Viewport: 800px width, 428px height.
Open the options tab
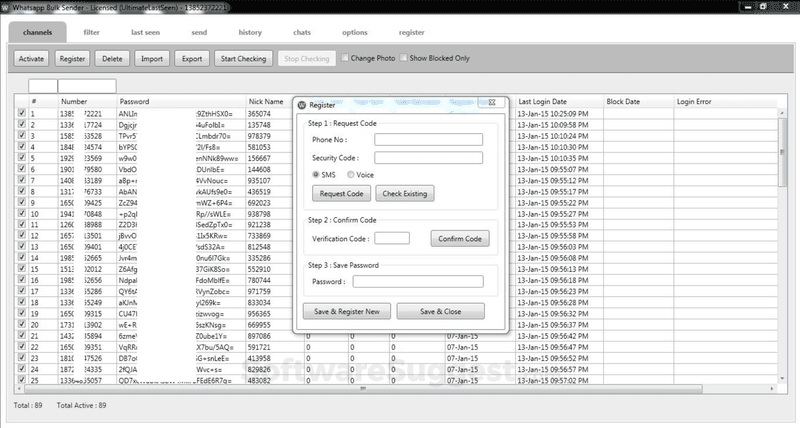354,33
